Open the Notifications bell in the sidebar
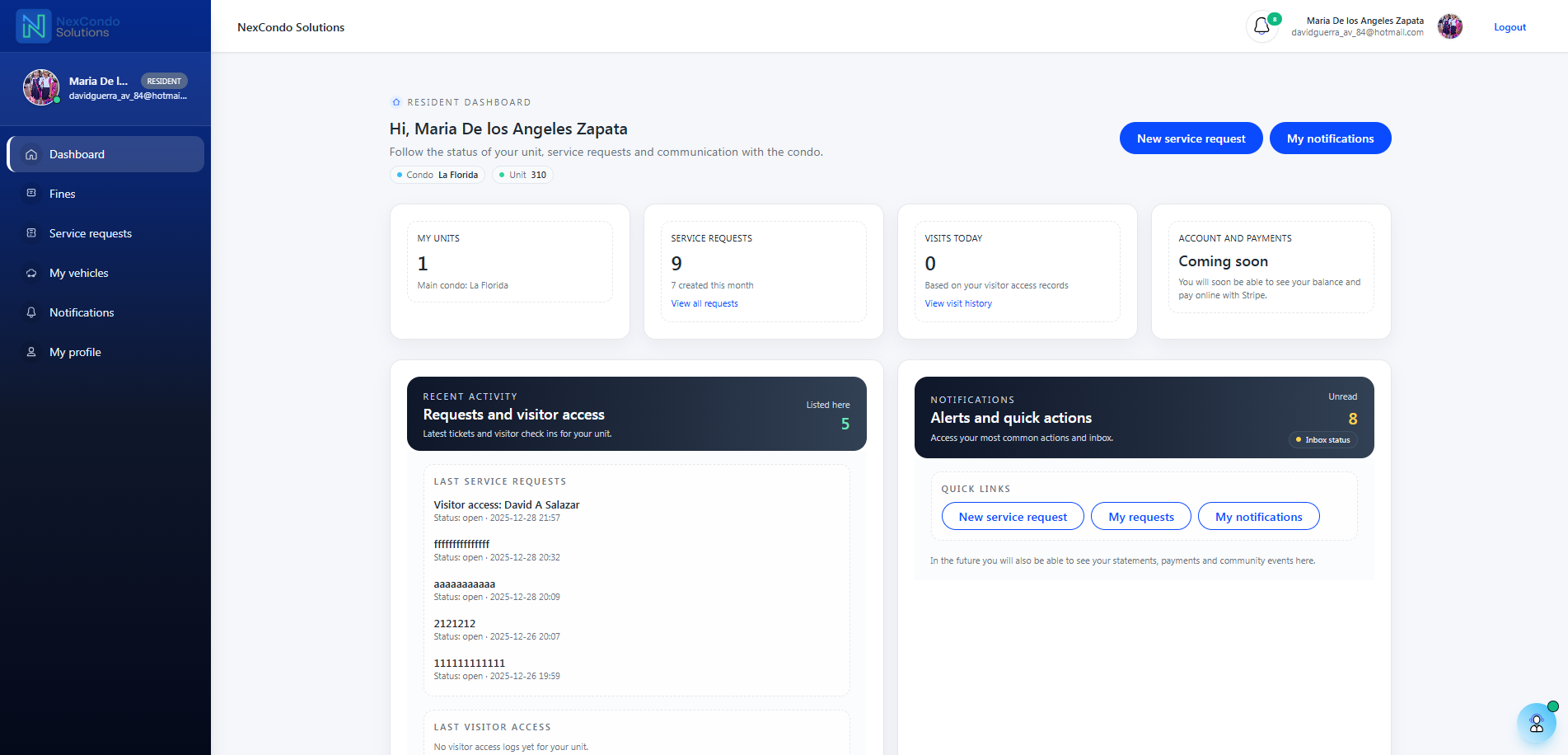Viewport: 1568px width, 755px height. click(x=31, y=312)
